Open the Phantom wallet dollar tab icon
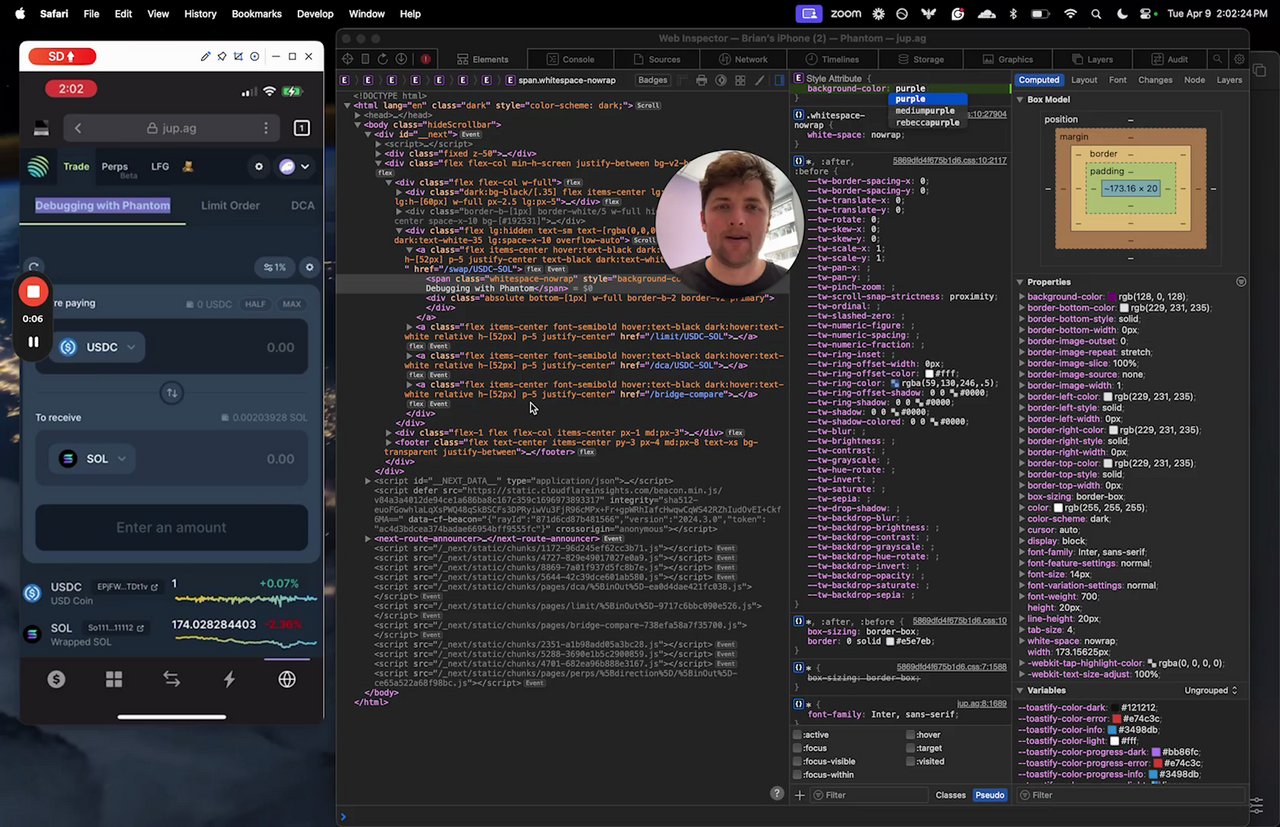Screen dimensions: 1280x827 [x=56, y=679]
